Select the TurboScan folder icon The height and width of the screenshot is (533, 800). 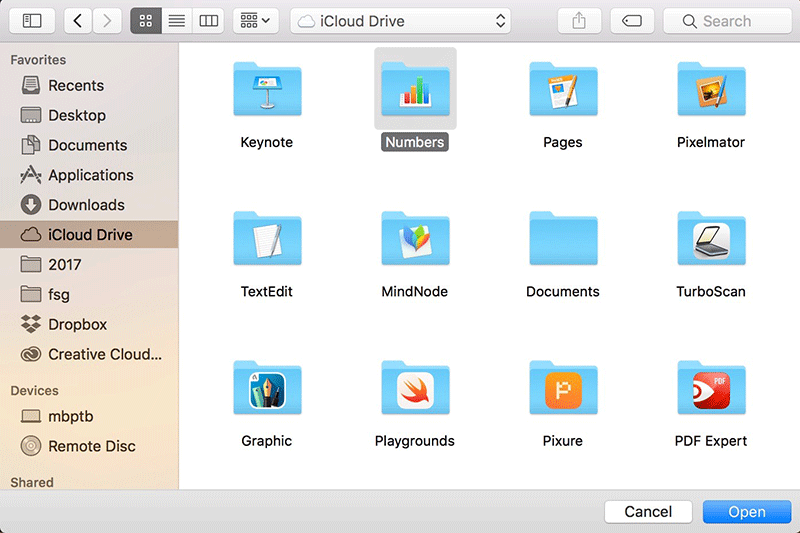(x=711, y=238)
